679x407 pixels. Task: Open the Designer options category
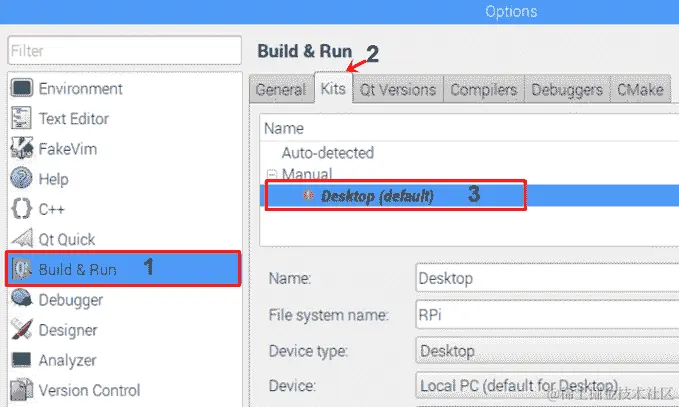[68, 330]
